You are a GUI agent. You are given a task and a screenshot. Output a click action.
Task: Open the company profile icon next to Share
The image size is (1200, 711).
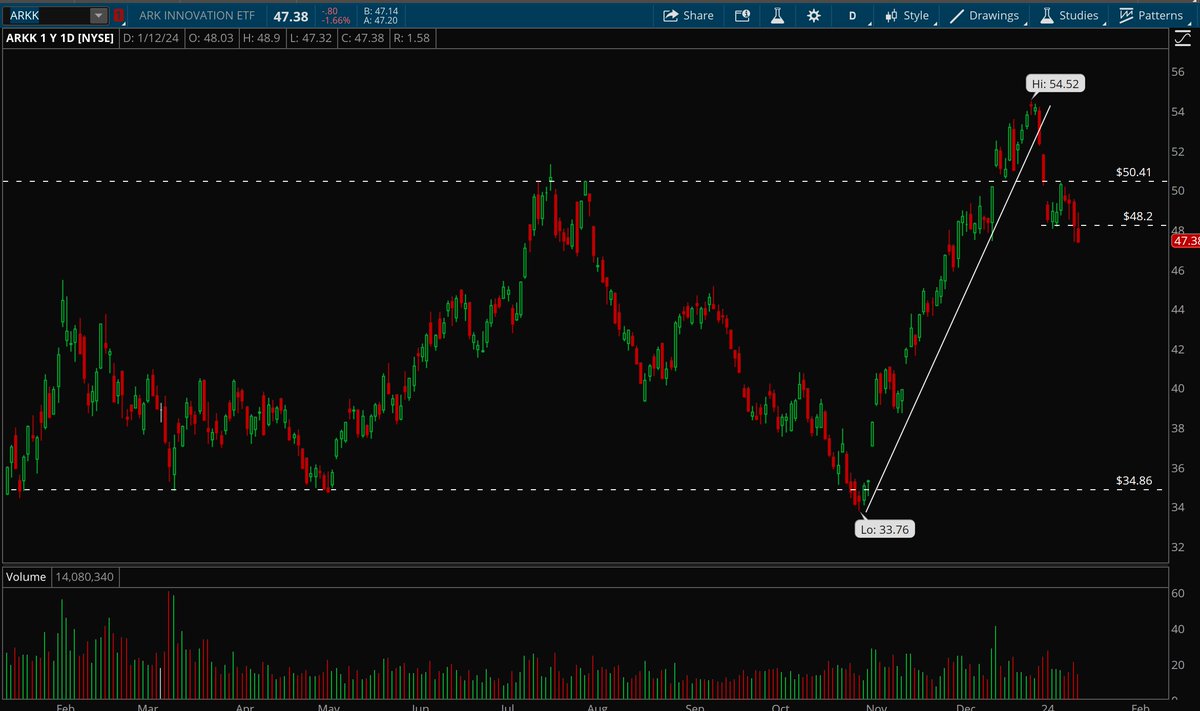742,15
